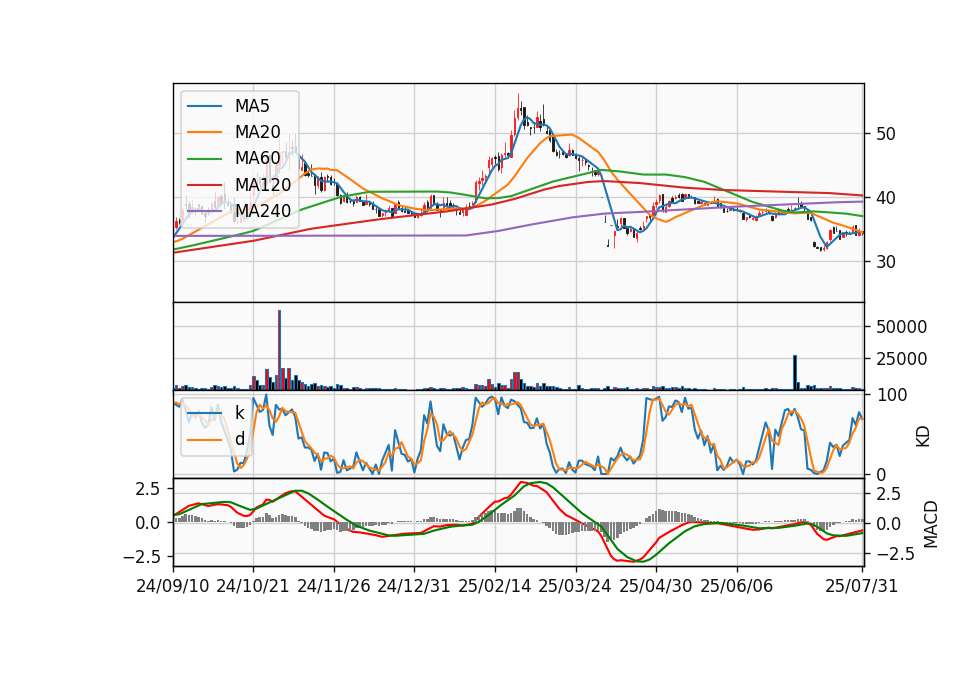
Task: Click the 24/10/21 date axis label
Action: (253, 586)
